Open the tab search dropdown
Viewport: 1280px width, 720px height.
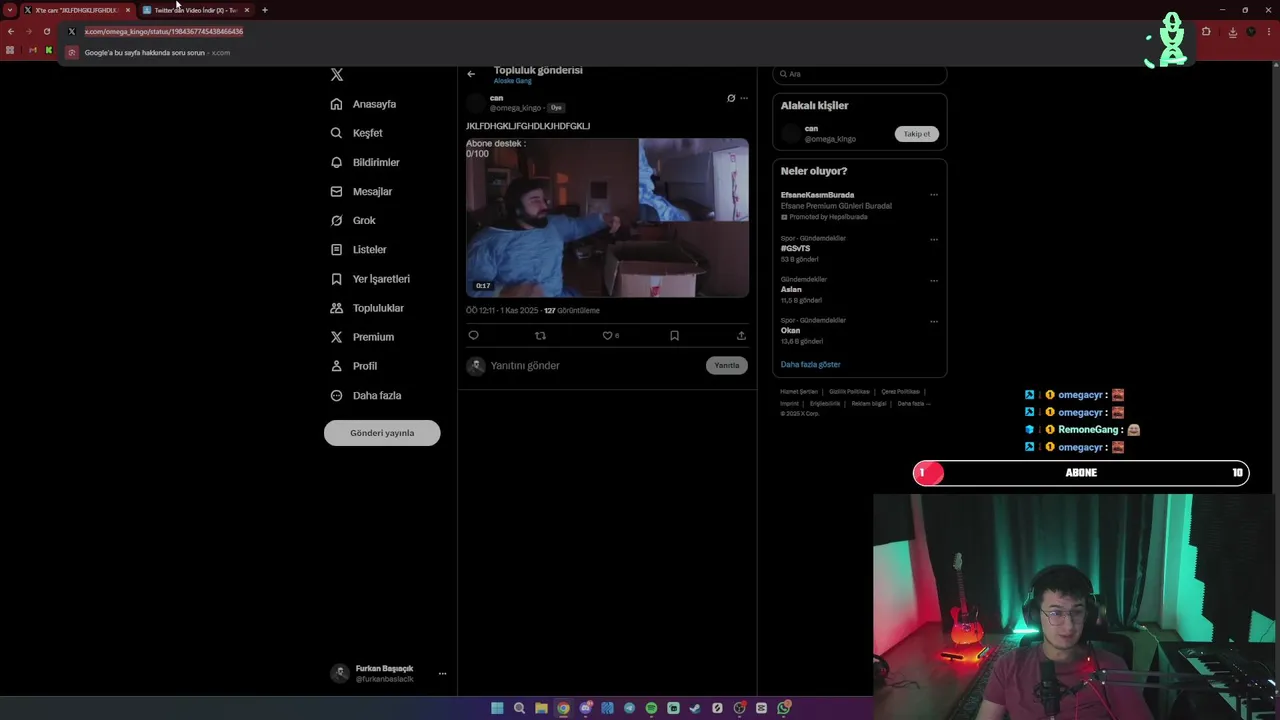click(x=10, y=10)
